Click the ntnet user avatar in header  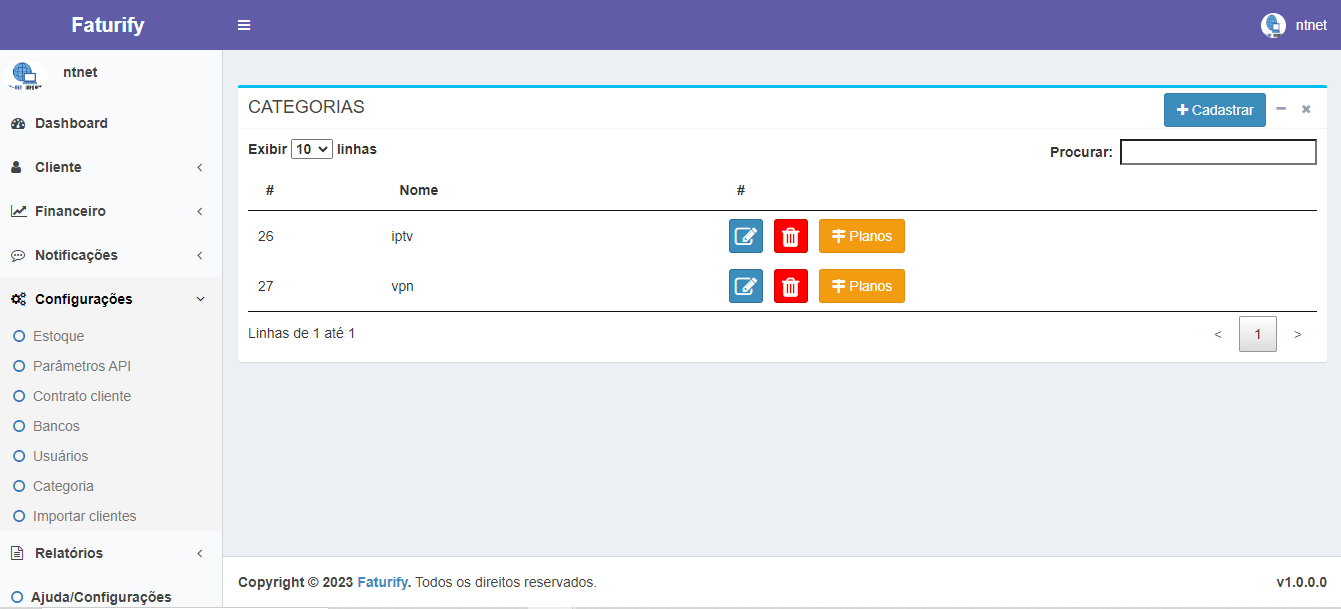click(x=1273, y=25)
